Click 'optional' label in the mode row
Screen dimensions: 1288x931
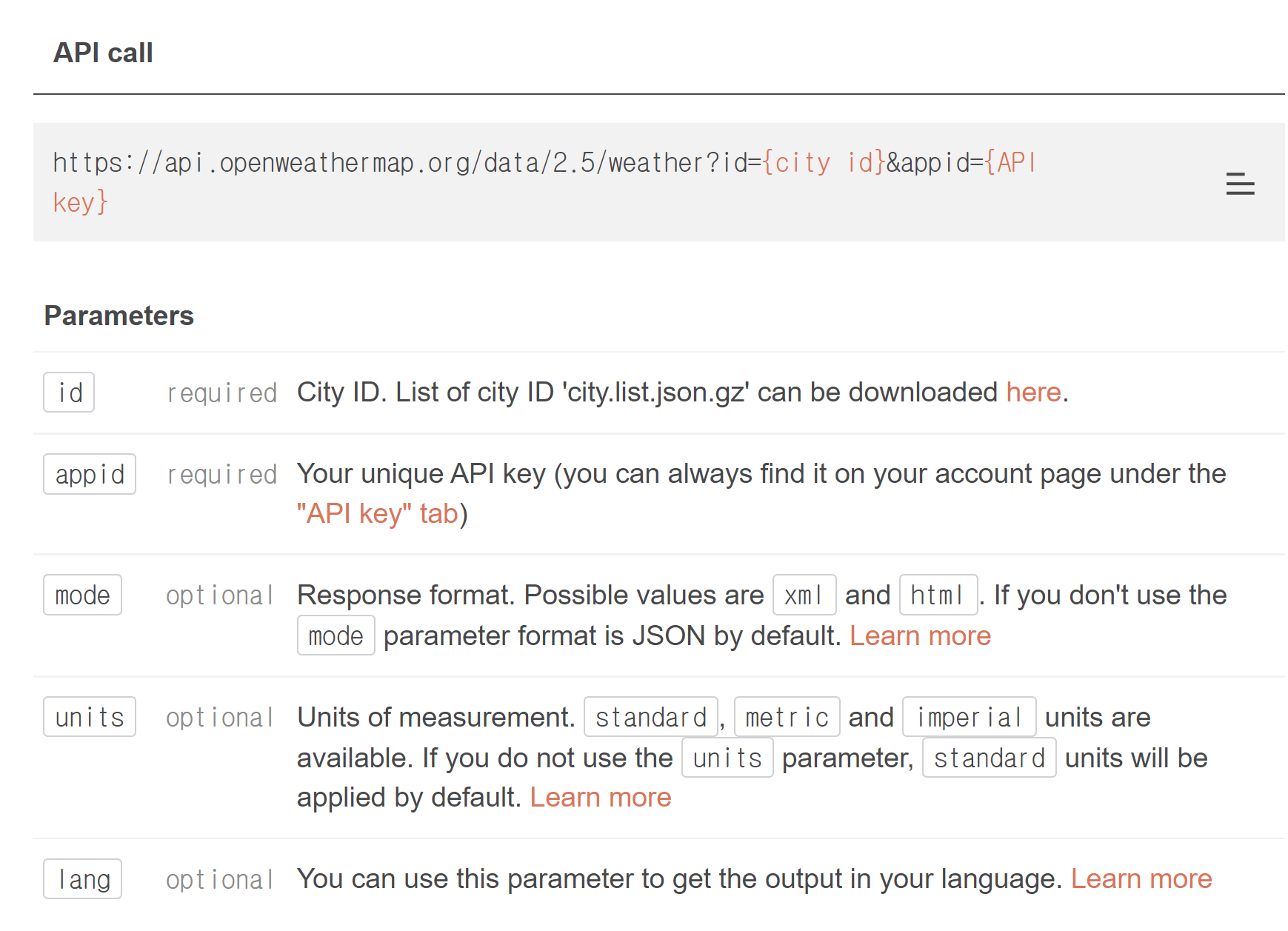pyautogui.click(x=220, y=596)
